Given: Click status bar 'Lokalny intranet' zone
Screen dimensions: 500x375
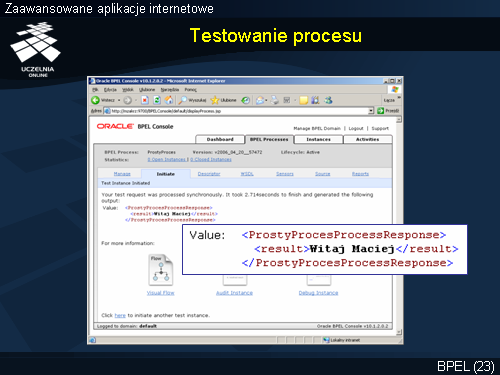Looking at the screenshot, I should (x=342, y=340).
